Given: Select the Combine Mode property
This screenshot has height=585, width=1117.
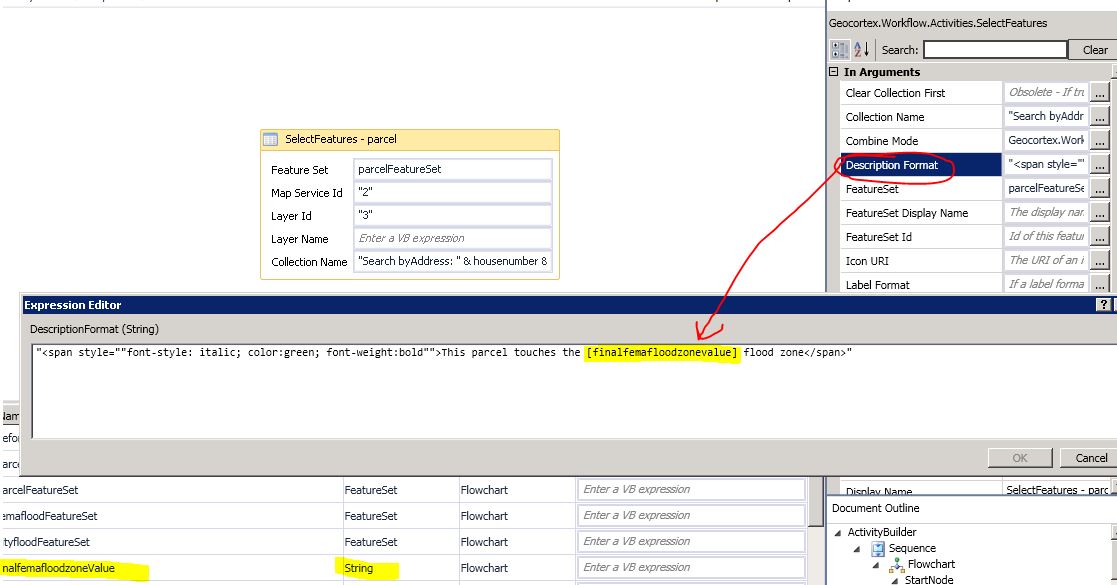Looking at the screenshot, I should (x=920, y=141).
